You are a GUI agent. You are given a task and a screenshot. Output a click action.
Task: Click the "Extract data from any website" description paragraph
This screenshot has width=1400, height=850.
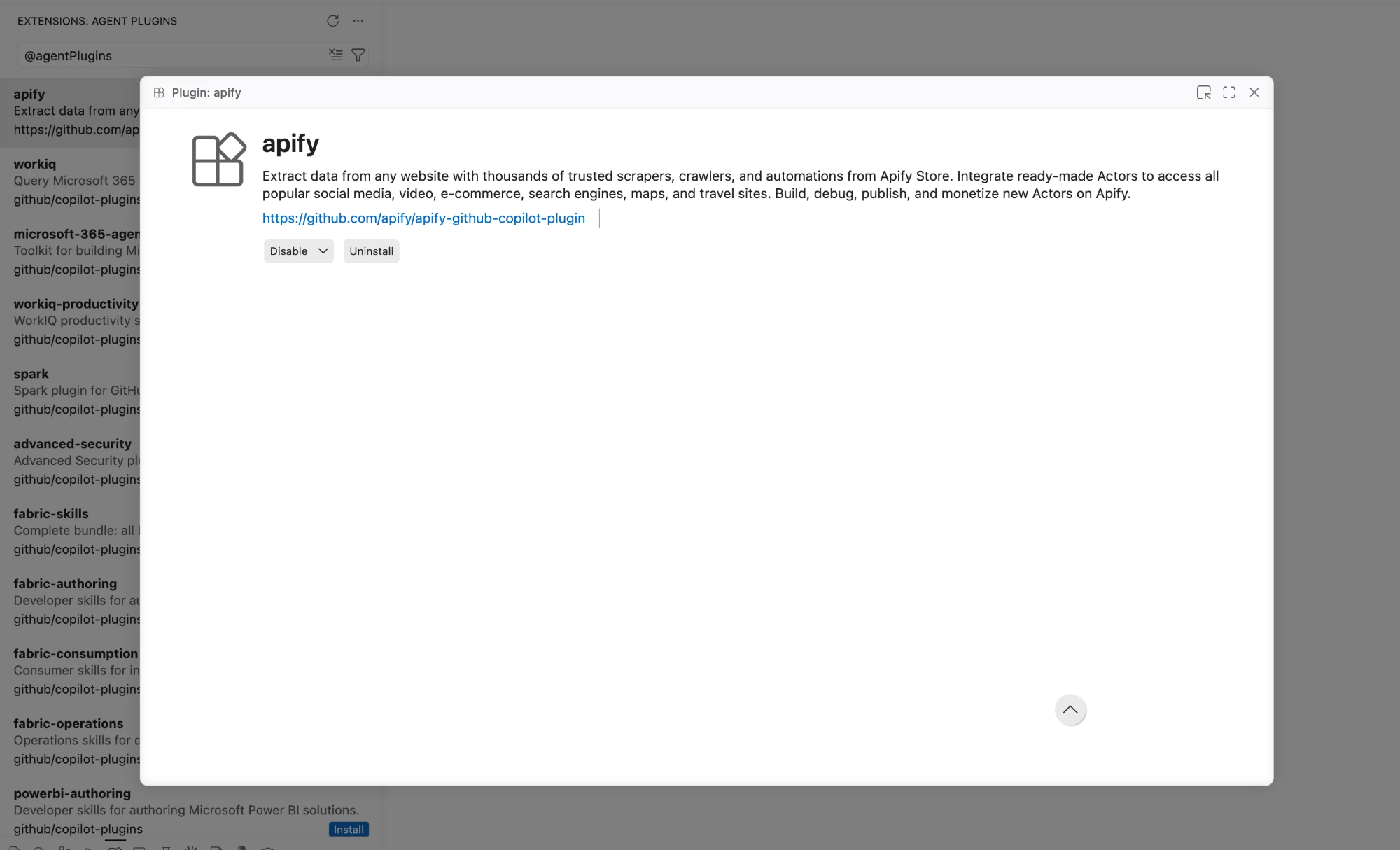(741, 185)
